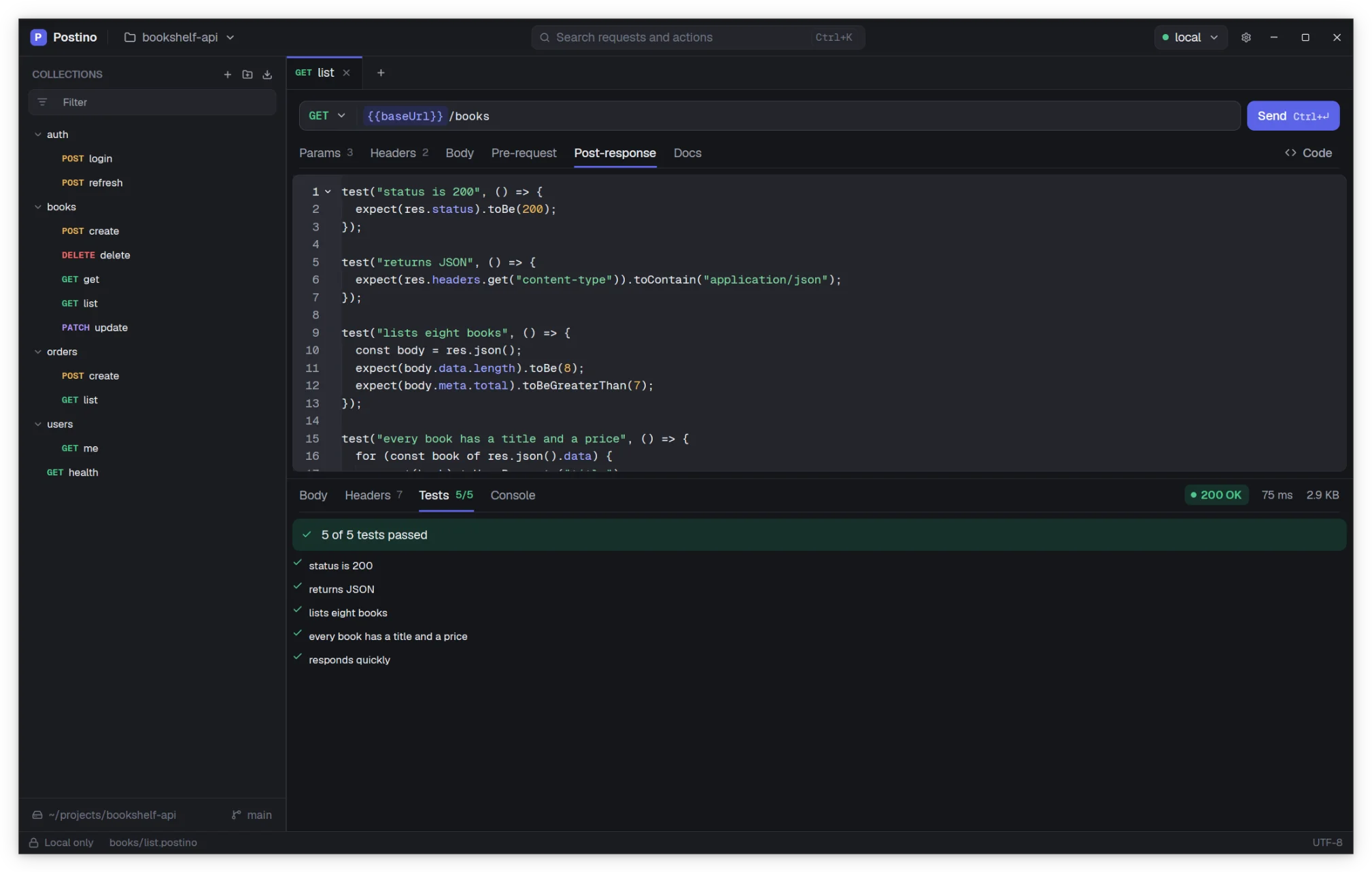Viewport: 1372px width, 872px height.
Task: Open the Docs tab
Action: [x=687, y=153]
